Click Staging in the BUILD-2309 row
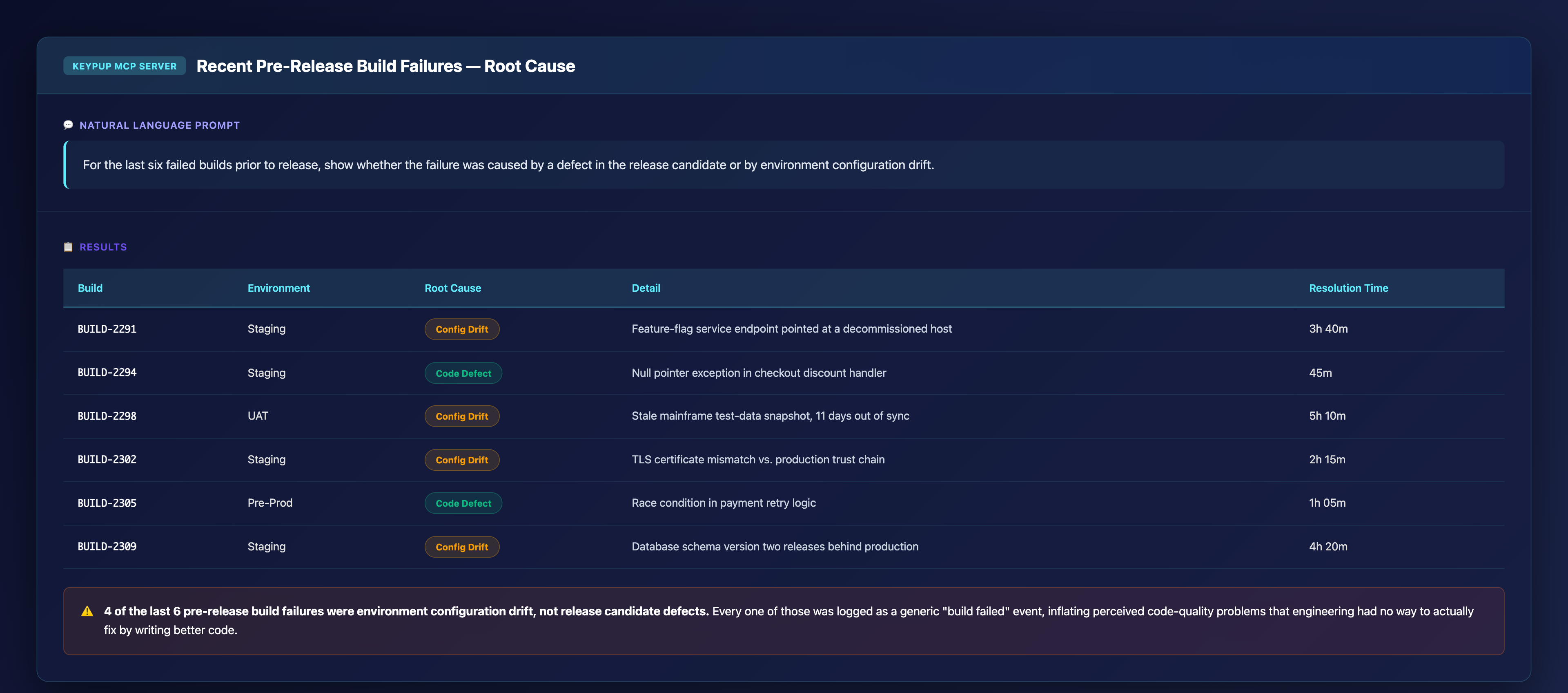Screen dimensions: 1568x693 click(x=267, y=547)
